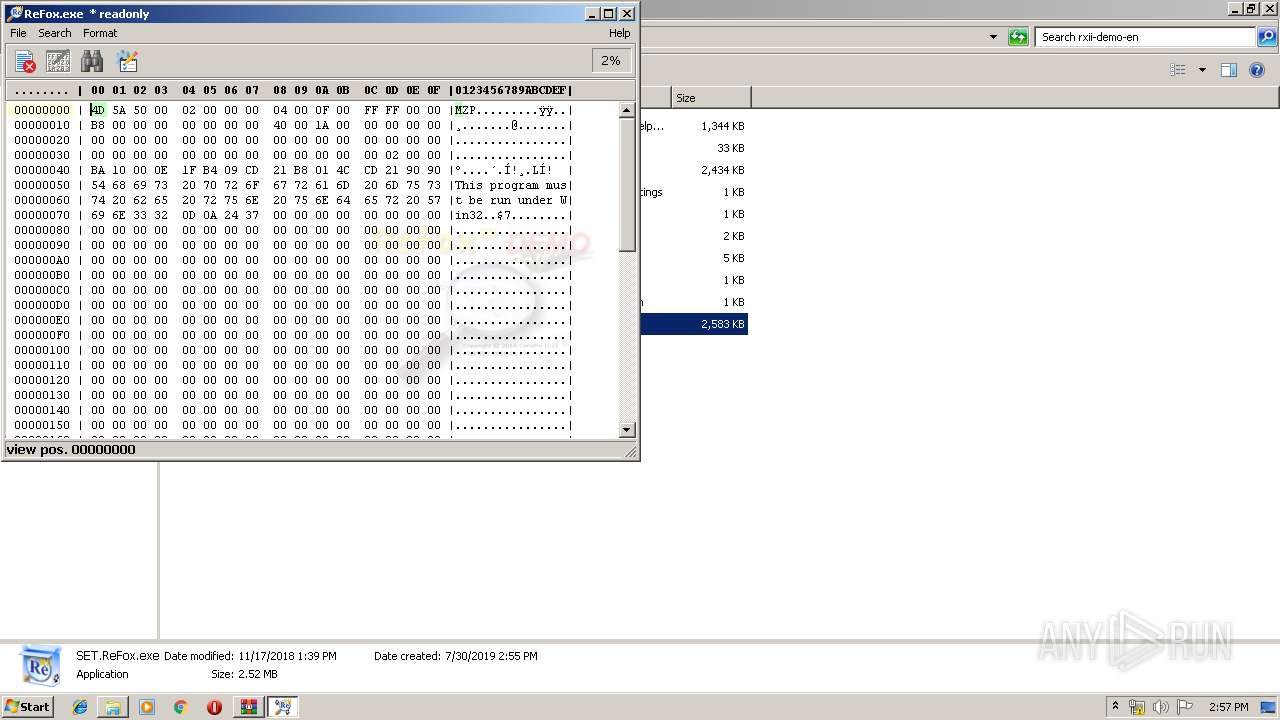Click the network tray icon

click(1137, 707)
